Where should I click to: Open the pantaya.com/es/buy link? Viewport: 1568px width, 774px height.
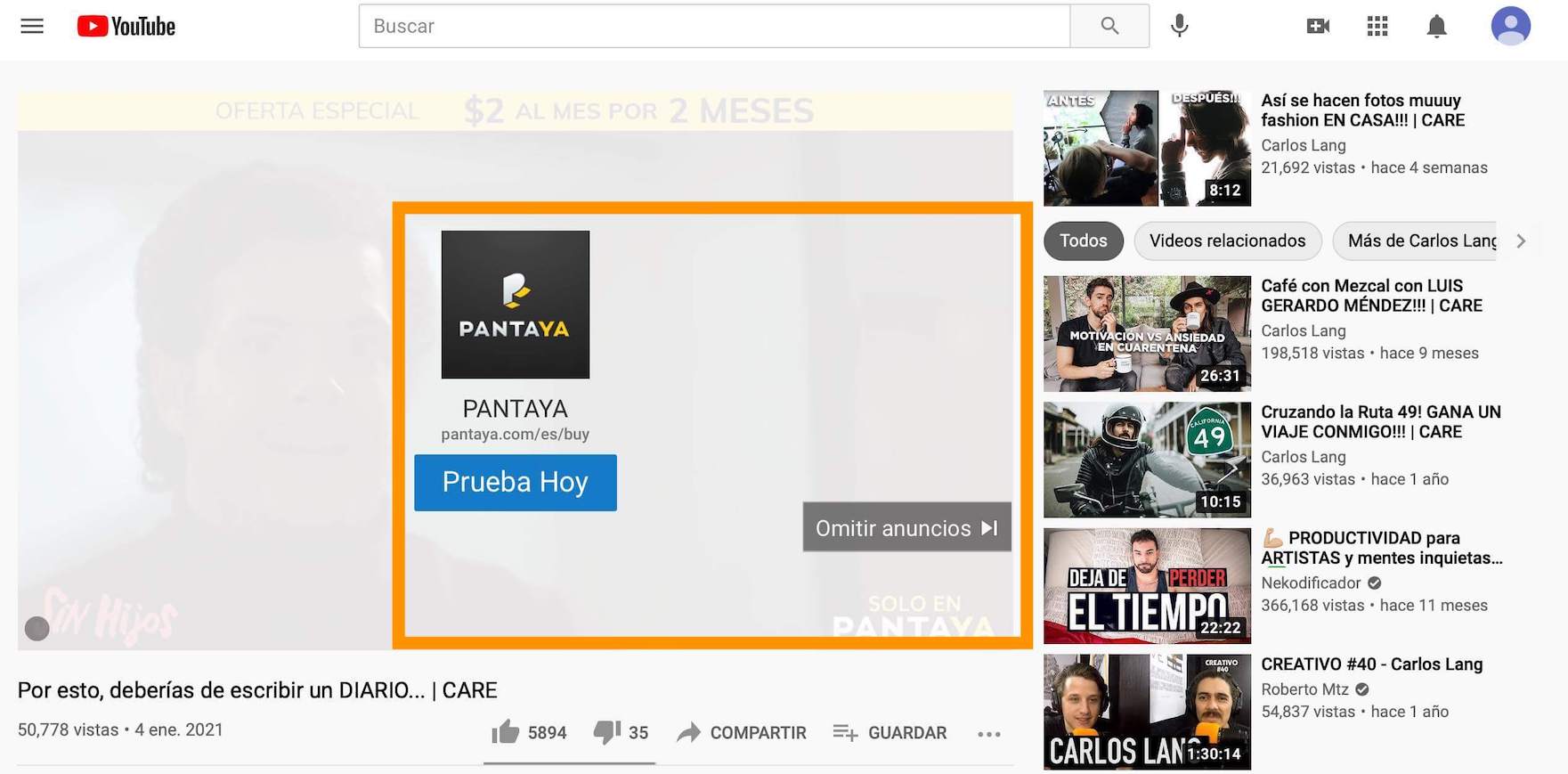click(x=515, y=434)
